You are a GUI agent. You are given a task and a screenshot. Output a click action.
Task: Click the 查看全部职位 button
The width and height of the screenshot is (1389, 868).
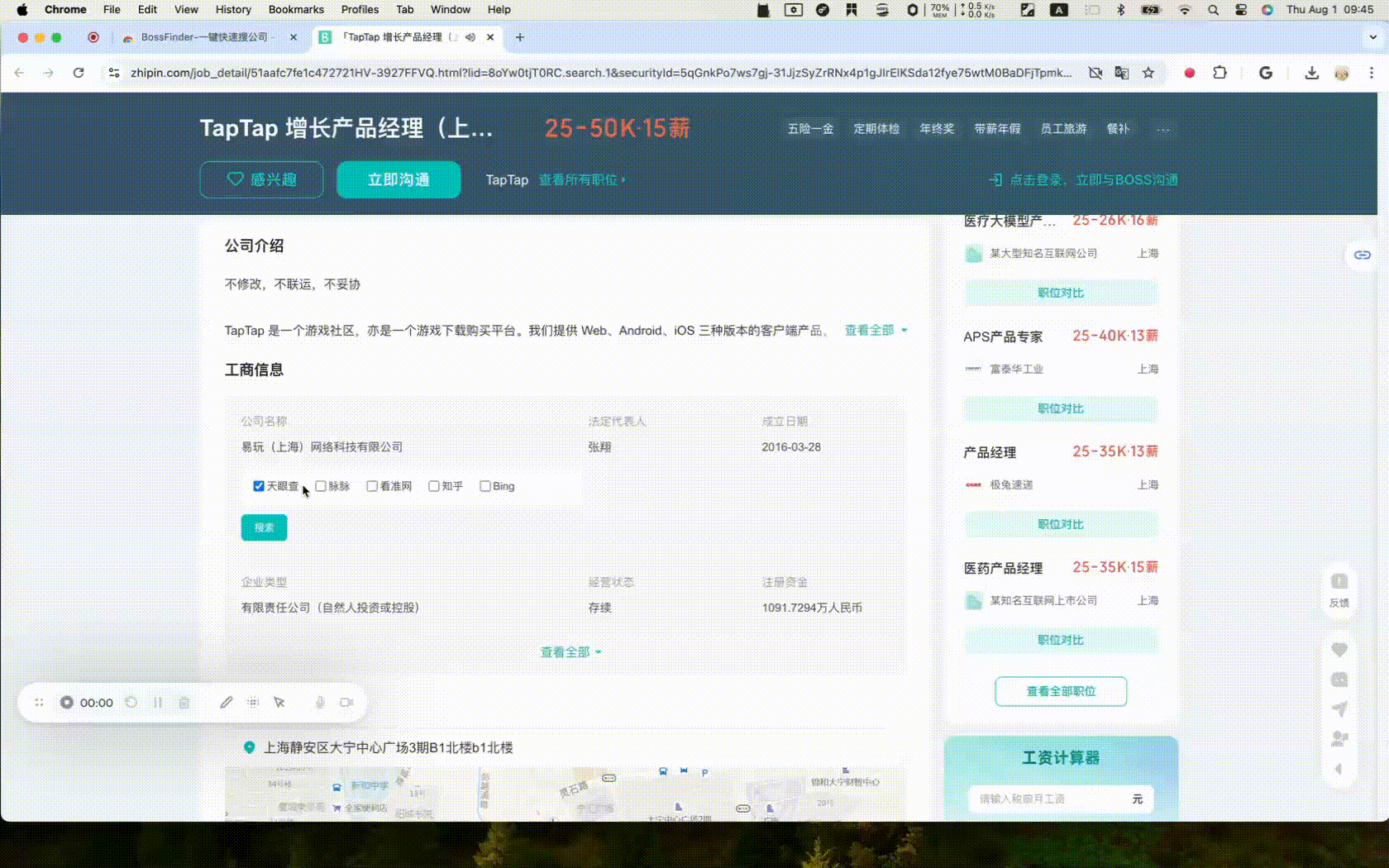click(1061, 691)
